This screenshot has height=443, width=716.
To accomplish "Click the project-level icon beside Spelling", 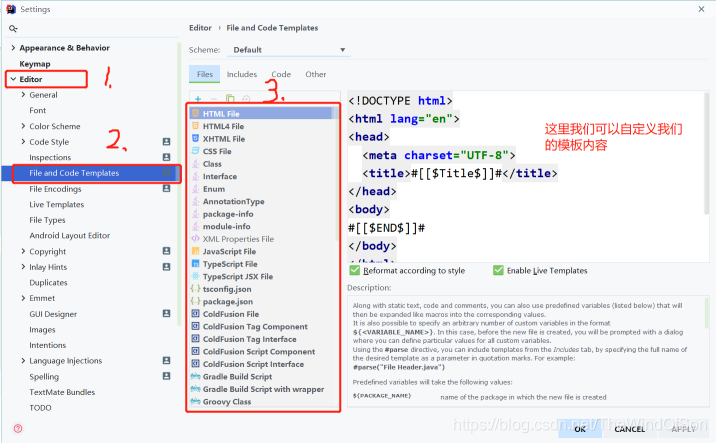I will click(x=167, y=376).
